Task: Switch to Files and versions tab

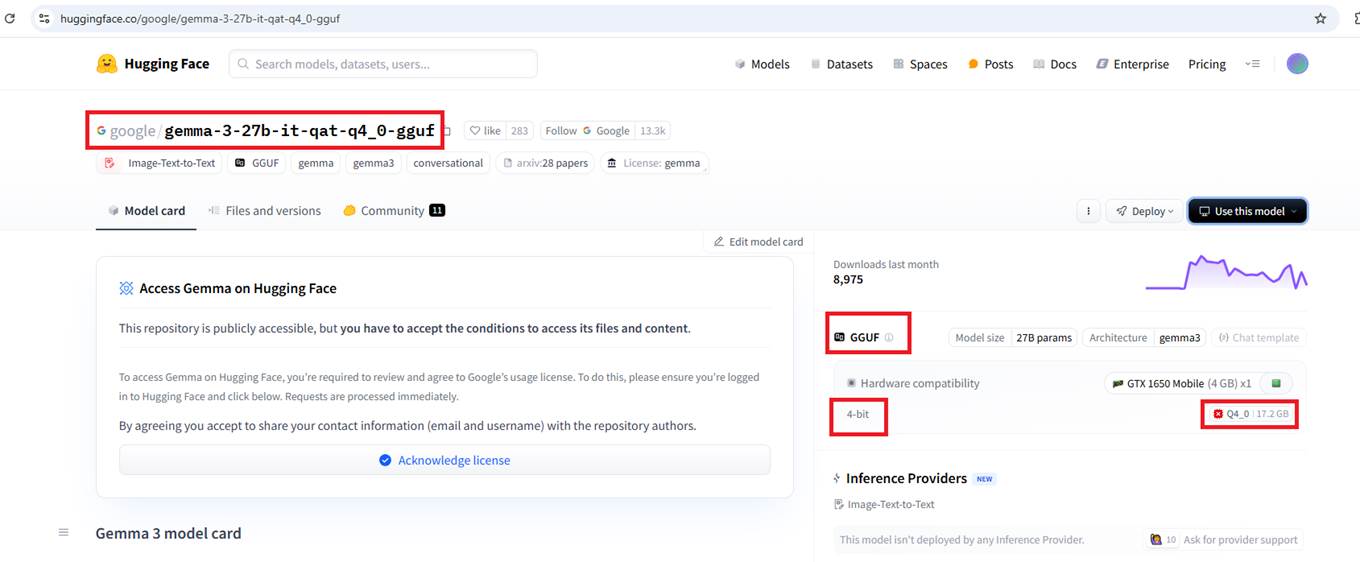Action: pos(265,211)
